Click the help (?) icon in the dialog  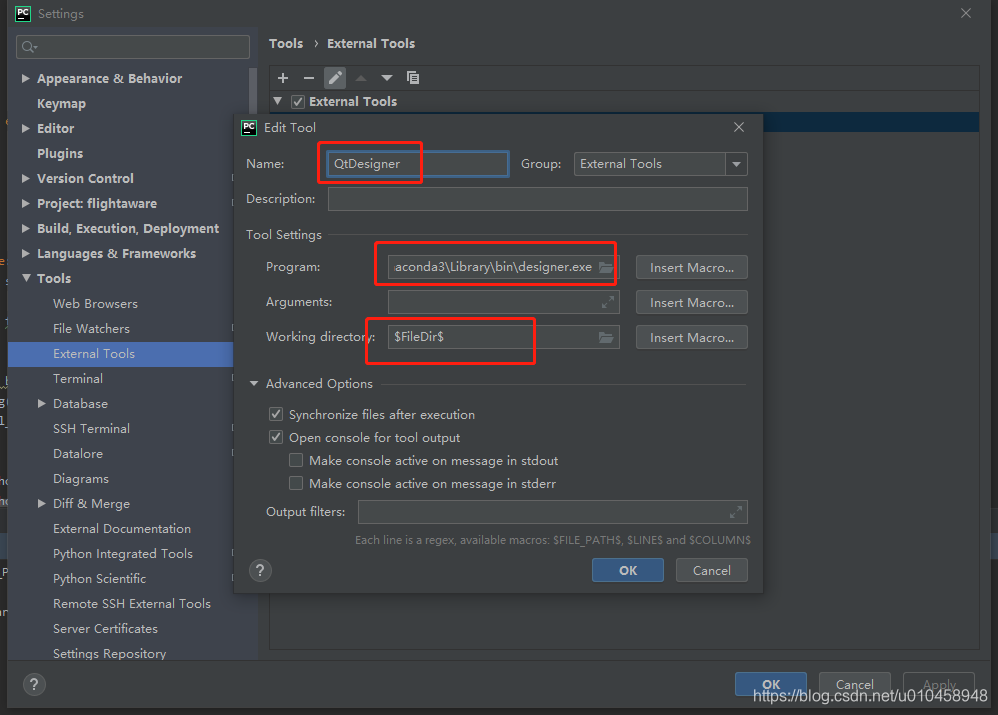(x=260, y=570)
